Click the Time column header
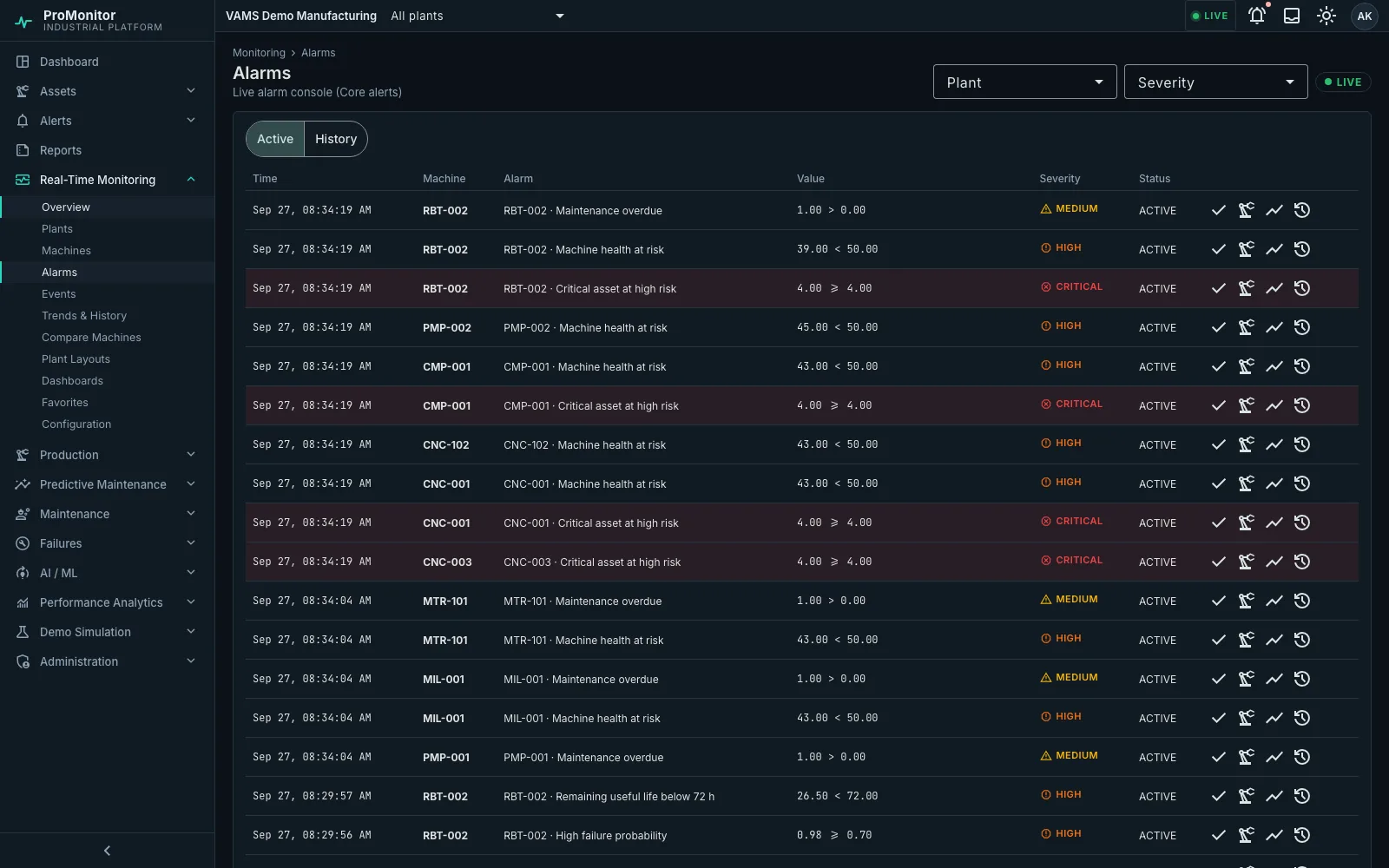This screenshot has width=1389, height=868. 265,178
